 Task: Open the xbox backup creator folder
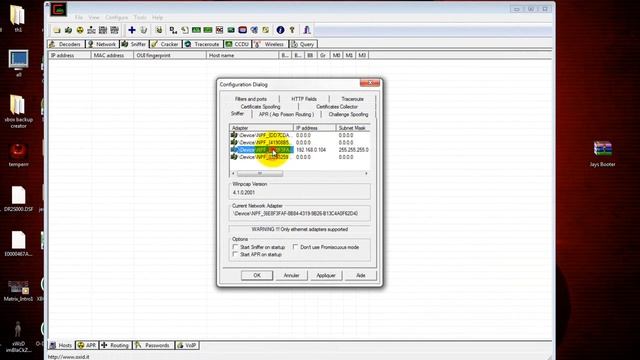coord(18,111)
